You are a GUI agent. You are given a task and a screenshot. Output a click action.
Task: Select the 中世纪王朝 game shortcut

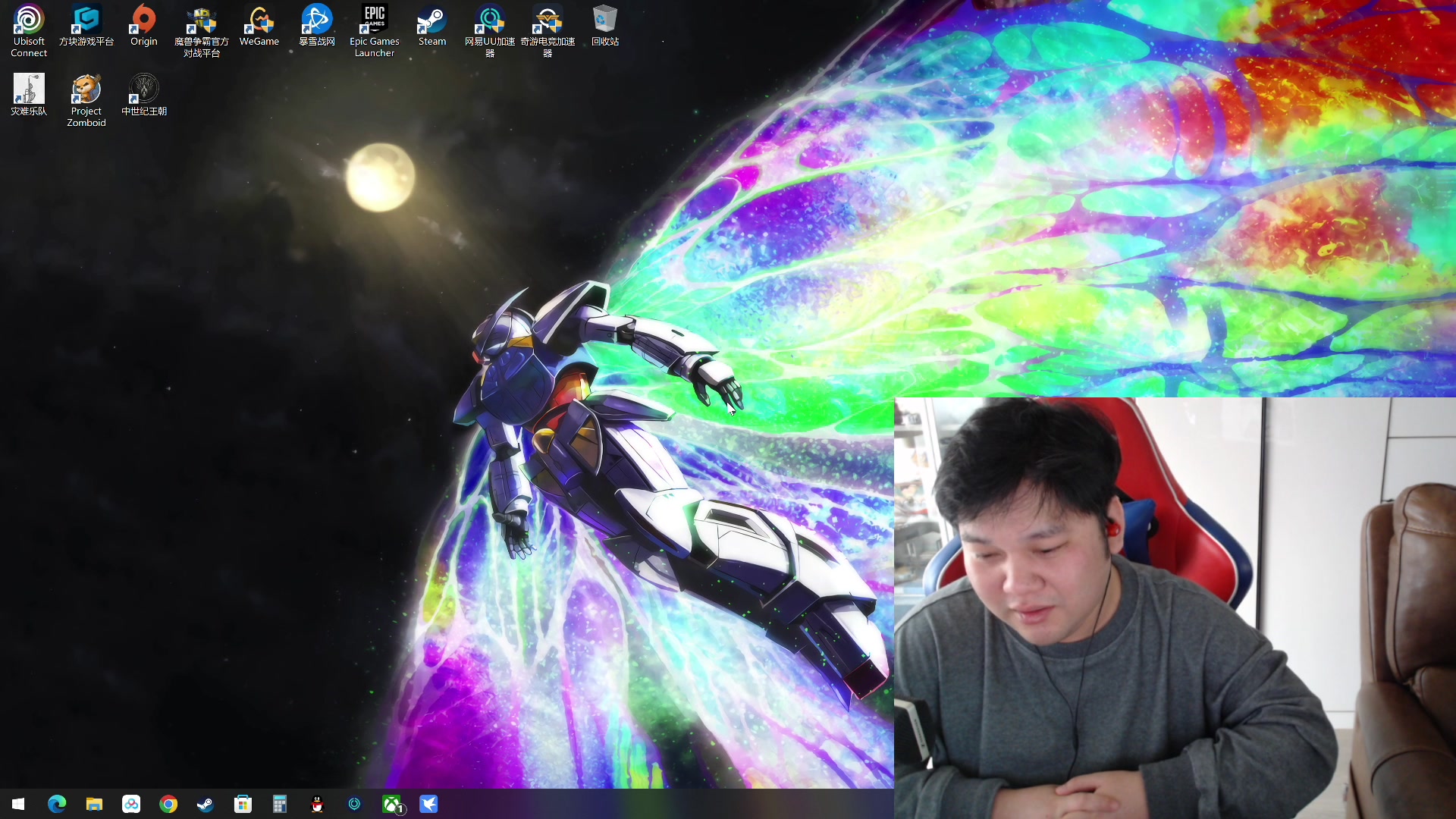tap(144, 95)
